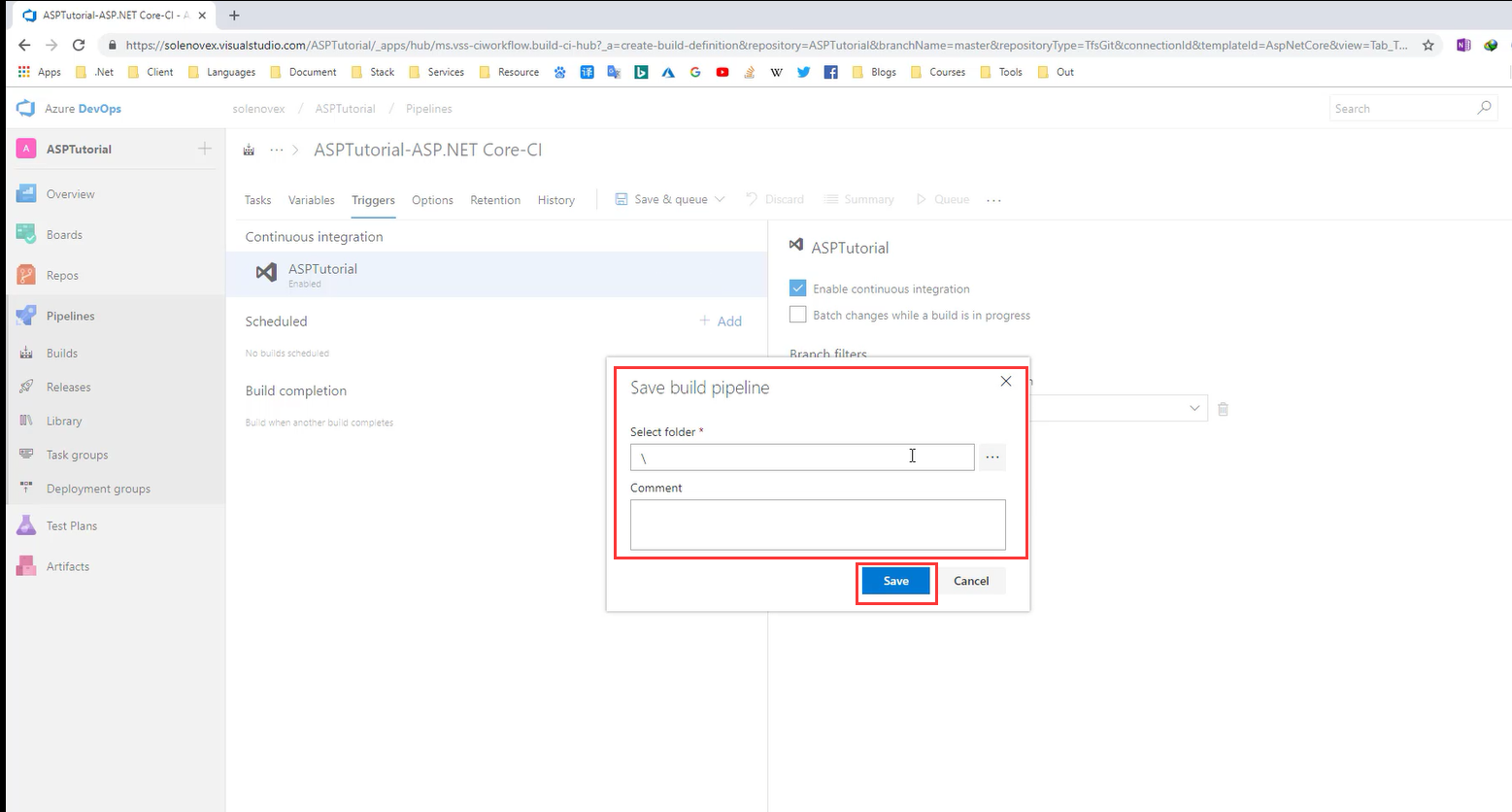
Task: Click the build pipeline icon before breadcrumb
Action: [249, 150]
